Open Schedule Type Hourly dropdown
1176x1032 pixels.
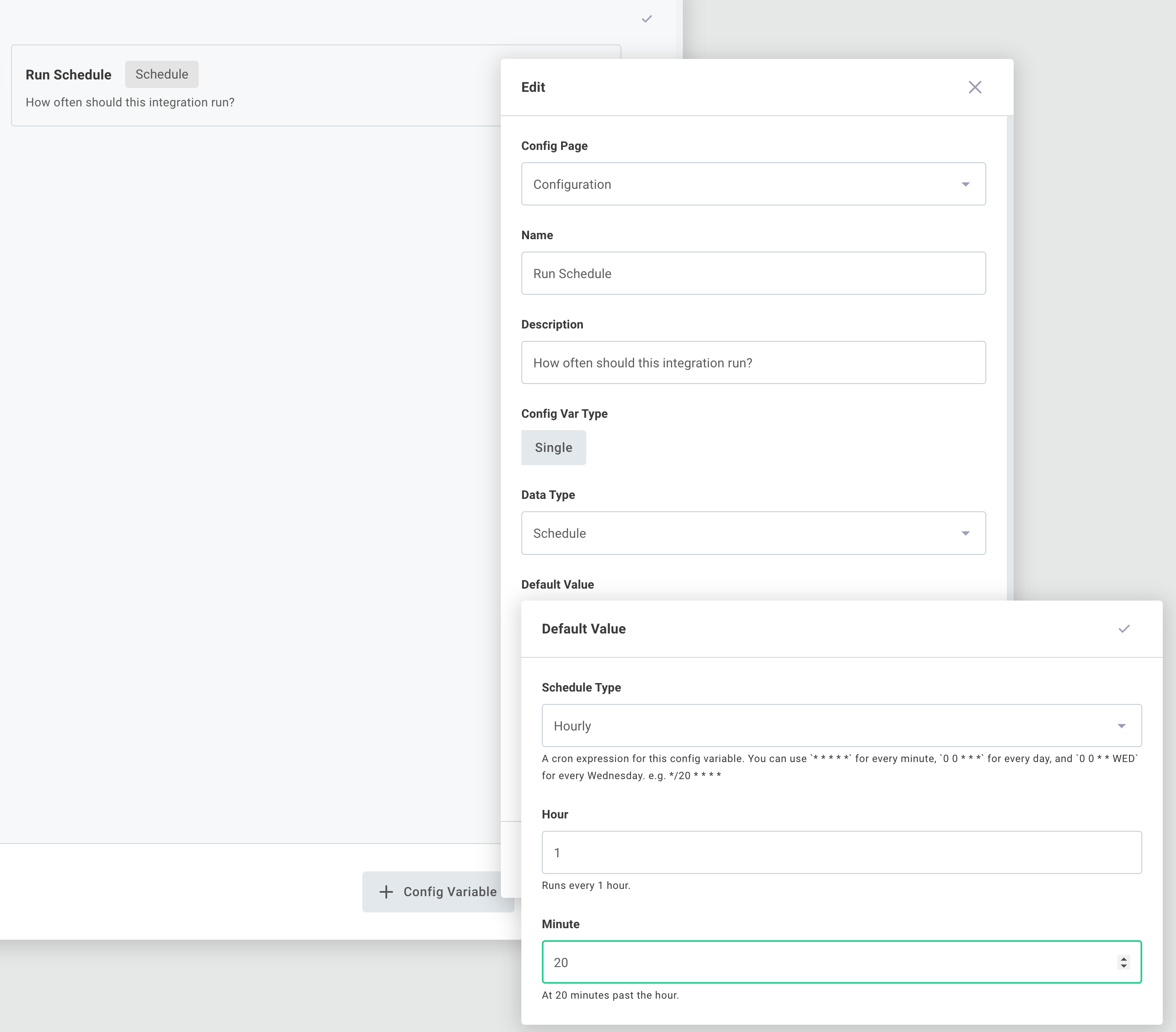(841, 726)
